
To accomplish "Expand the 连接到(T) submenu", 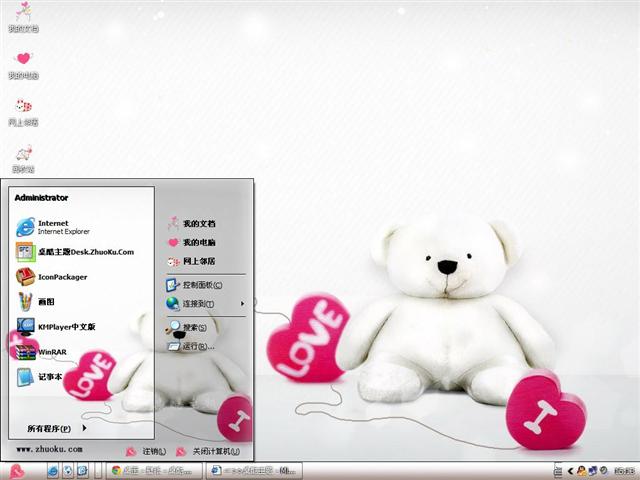I will 206,304.
